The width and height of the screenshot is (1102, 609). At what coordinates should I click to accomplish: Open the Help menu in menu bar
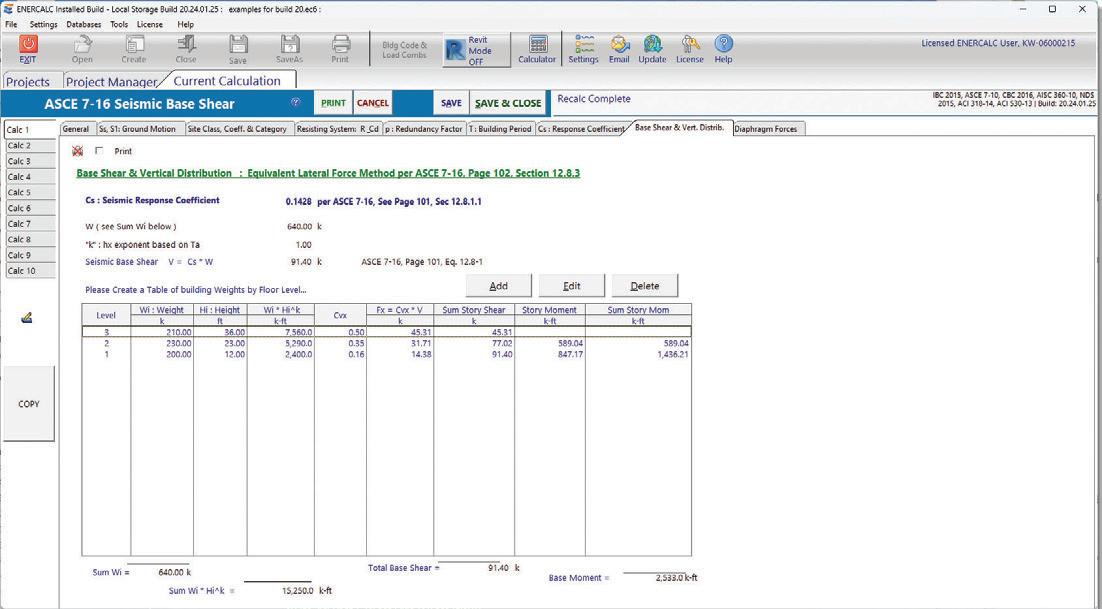186,24
